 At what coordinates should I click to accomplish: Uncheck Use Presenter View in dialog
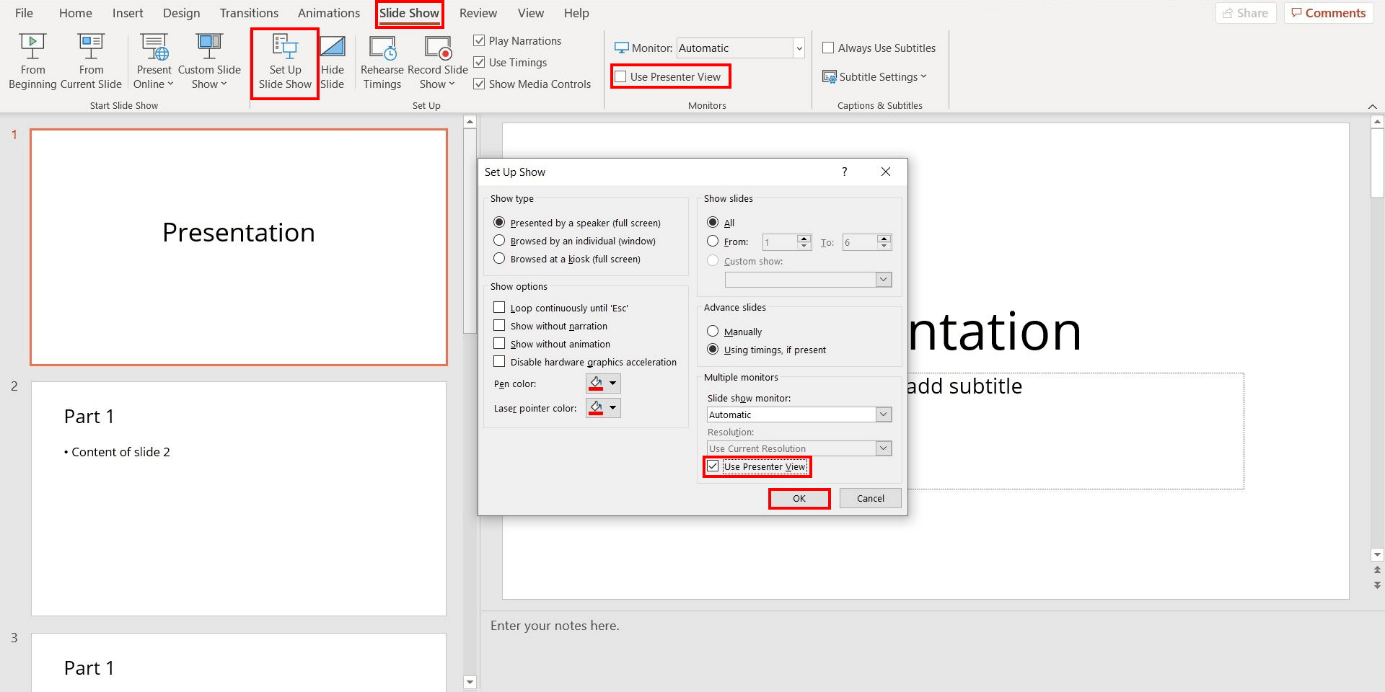tap(713, 467)
